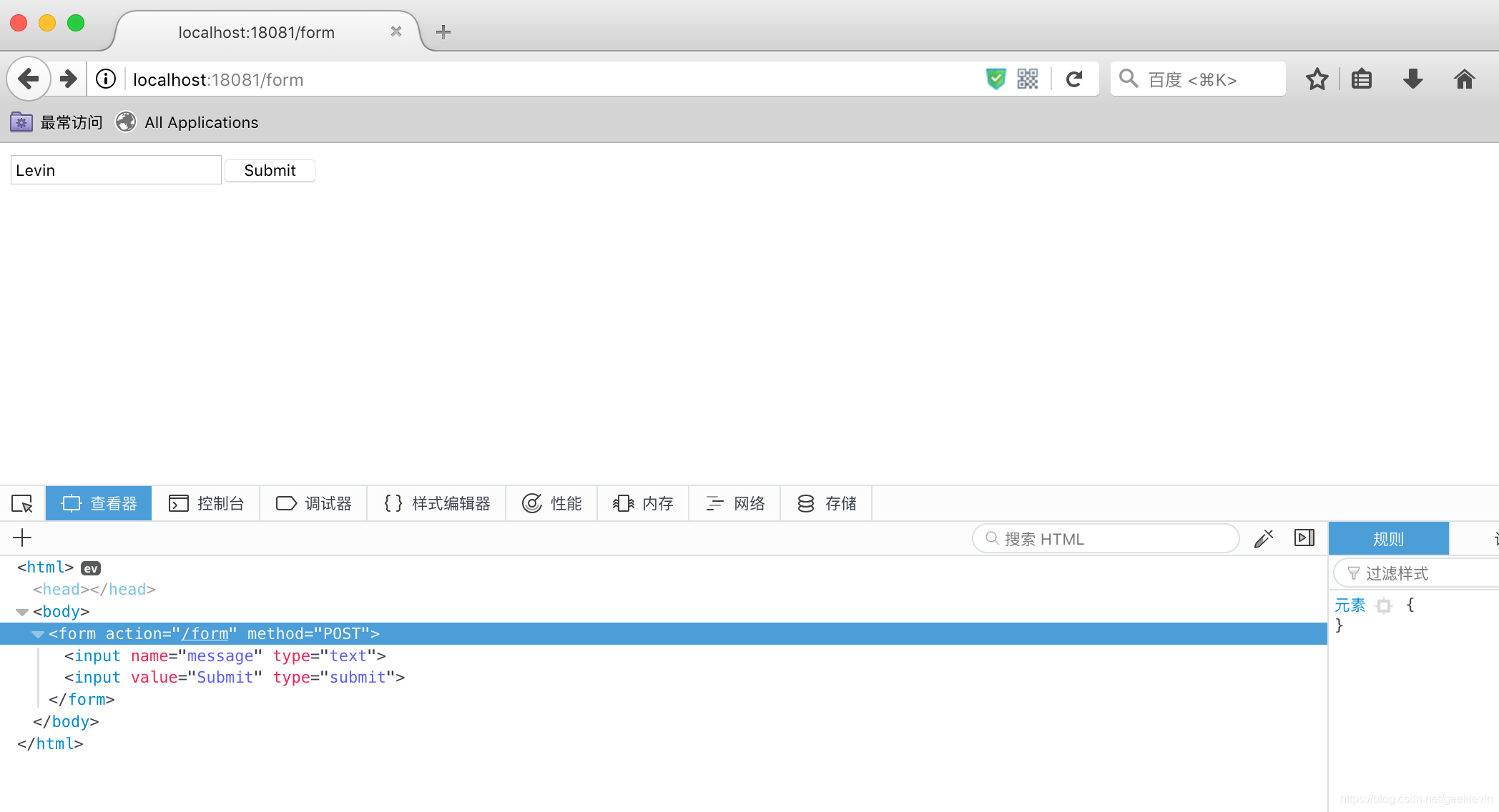Follow the /form action link

click(205, 634)
